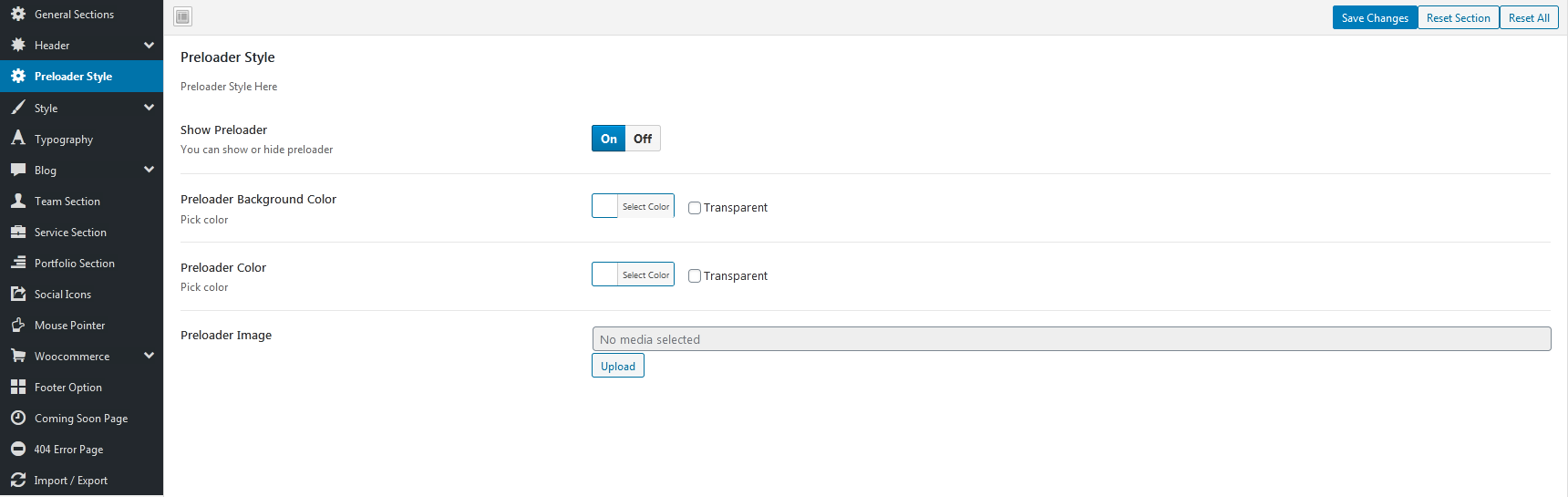Open Mouse Pointer via its hand icon
Screen dimensions: 1568x497
click(x=17, y=325)
